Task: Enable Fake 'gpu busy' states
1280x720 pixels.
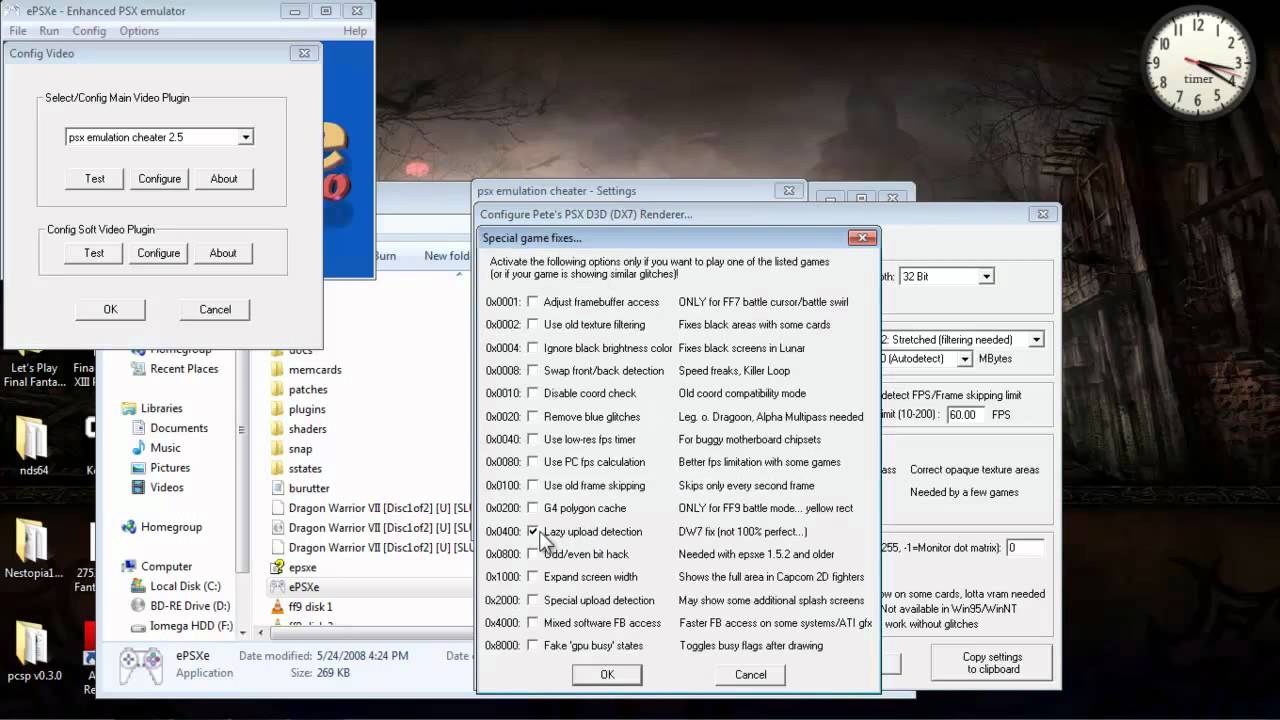Action: coord(533,645)
